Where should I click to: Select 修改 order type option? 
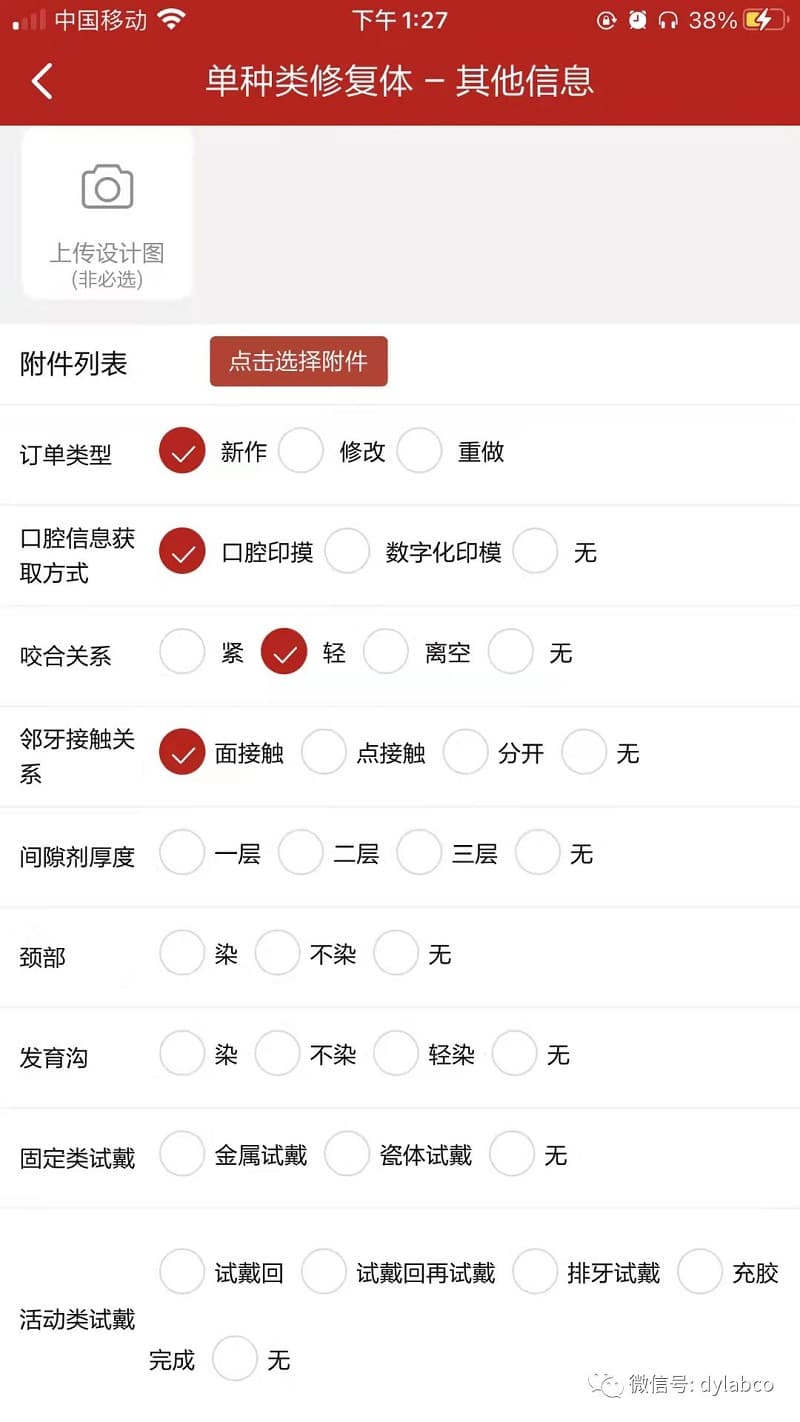[x=301, y=451]
